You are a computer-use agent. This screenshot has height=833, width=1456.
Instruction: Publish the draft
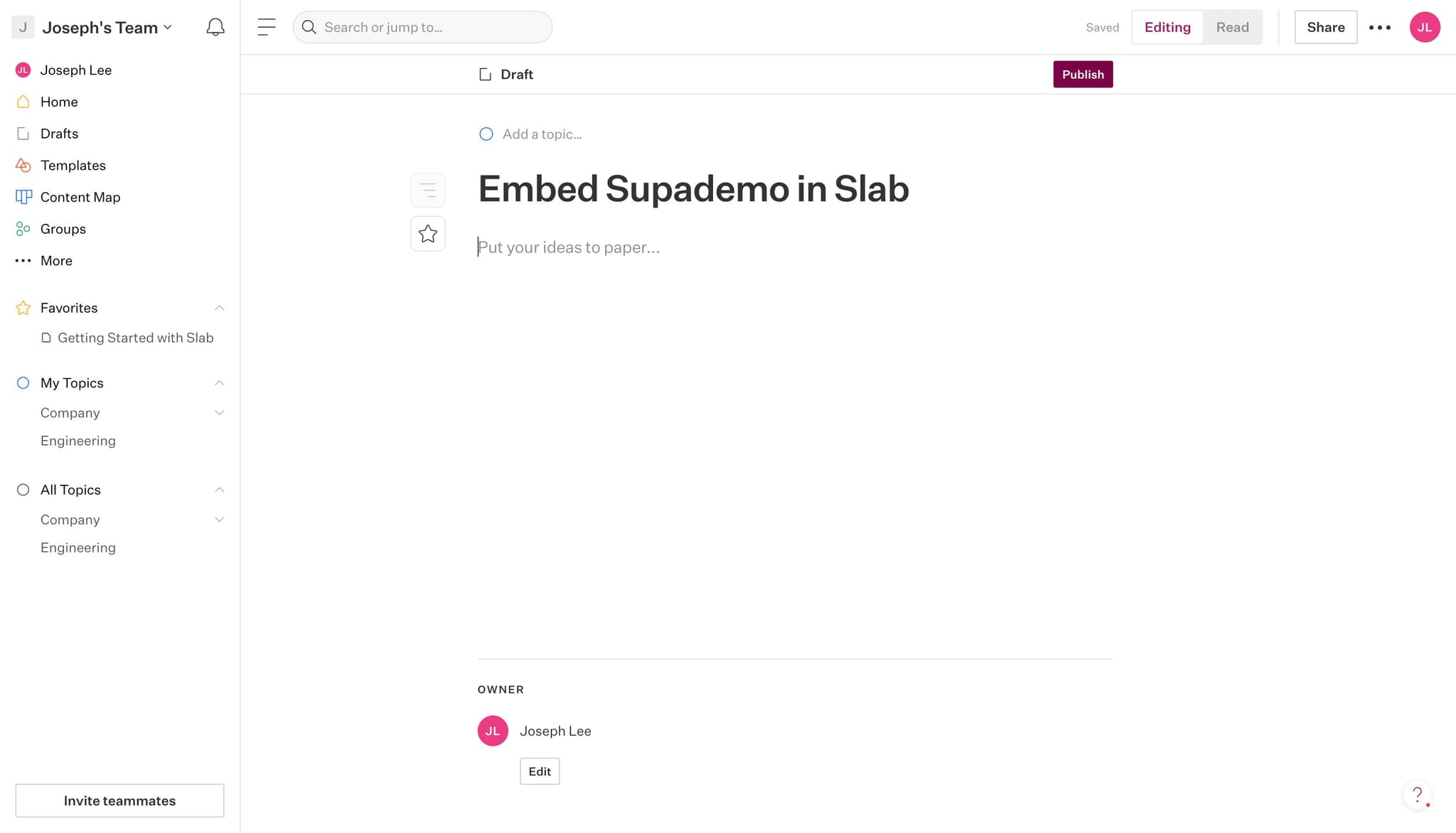coord(1083,74)
